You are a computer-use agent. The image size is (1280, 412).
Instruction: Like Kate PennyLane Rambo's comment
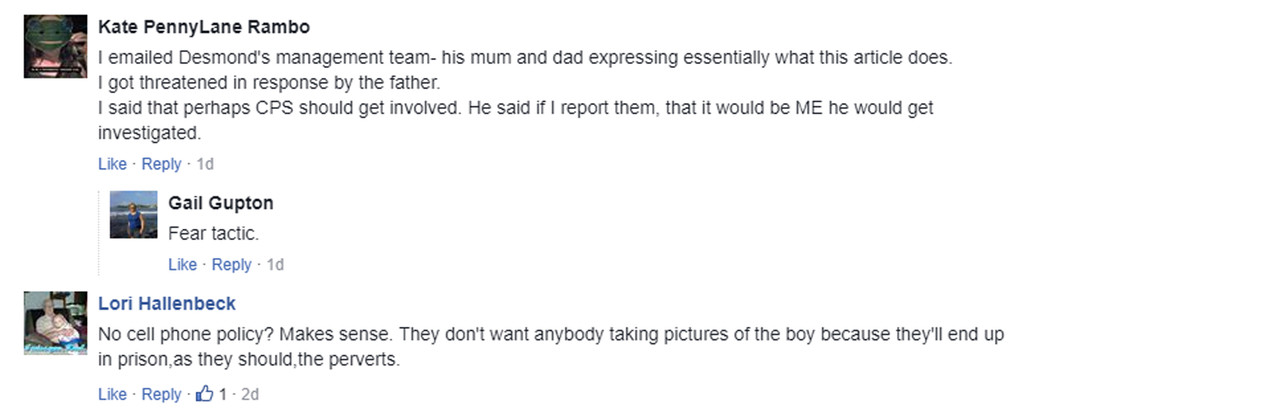(112, 164)
